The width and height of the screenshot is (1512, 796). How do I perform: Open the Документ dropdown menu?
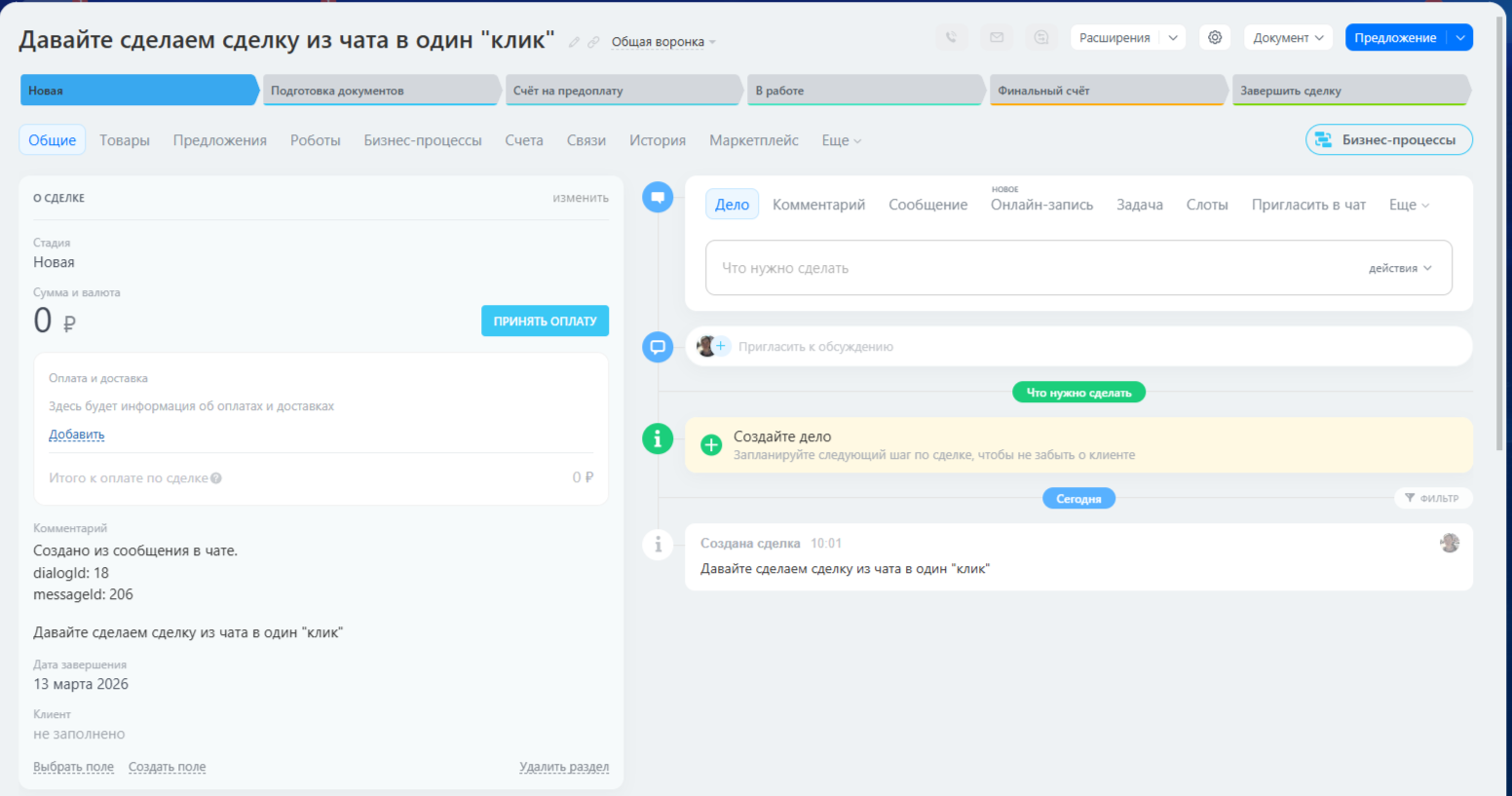point(1288,38)
